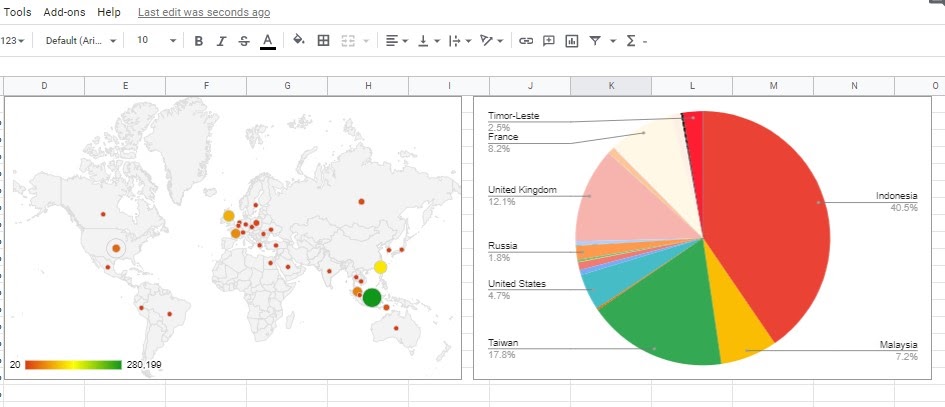
Task: Select column N header
Action: click(x=854, y=86)
